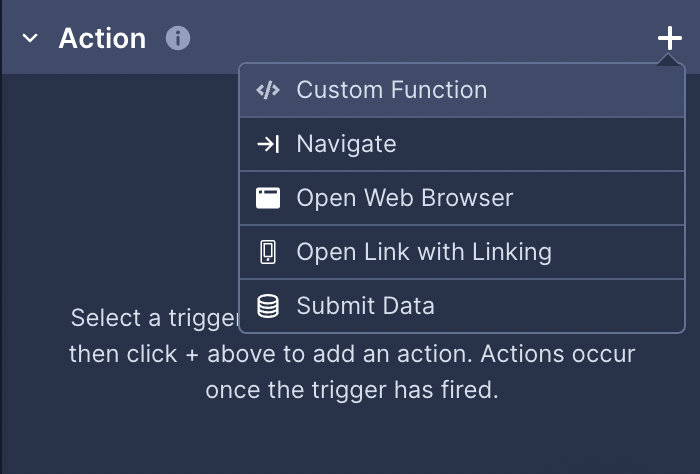The height and width of the screenshot is (474, 700).
Task: Click the plus icon to add action
Action: 669,38
